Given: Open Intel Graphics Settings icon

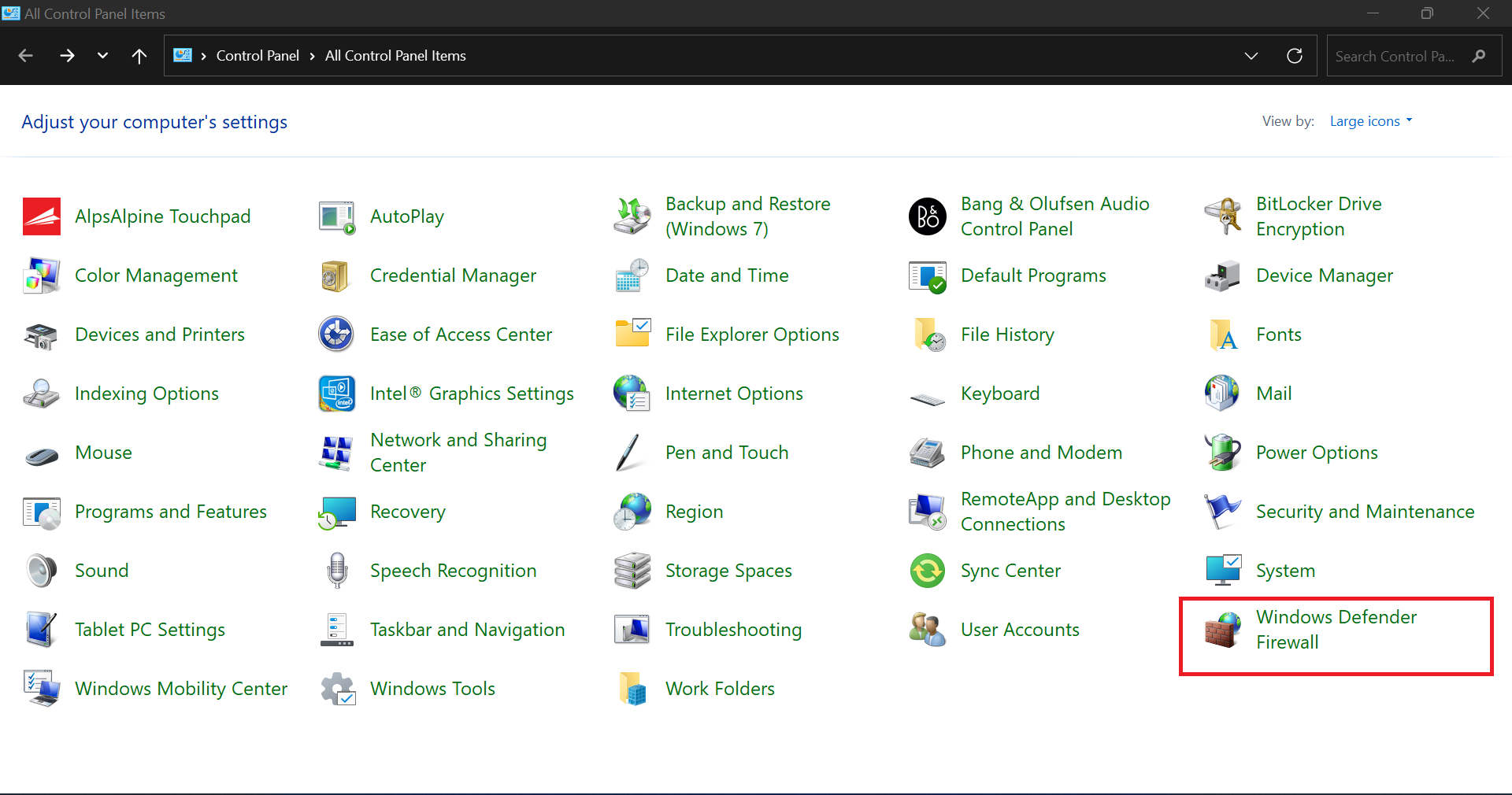Looking at the screenshot, I should (x=337, y=394).
